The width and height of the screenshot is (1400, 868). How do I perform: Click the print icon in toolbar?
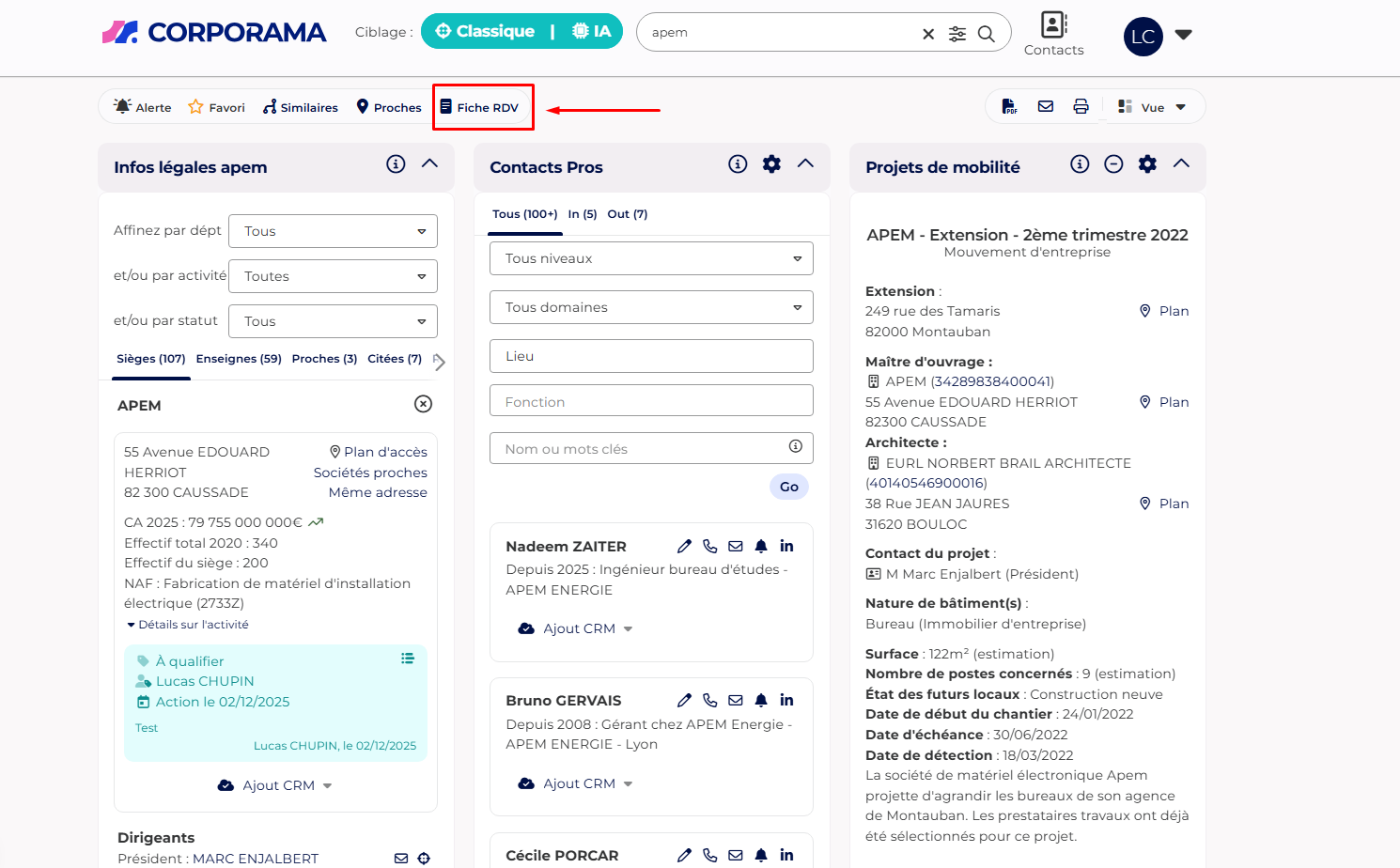point(1081,107)
